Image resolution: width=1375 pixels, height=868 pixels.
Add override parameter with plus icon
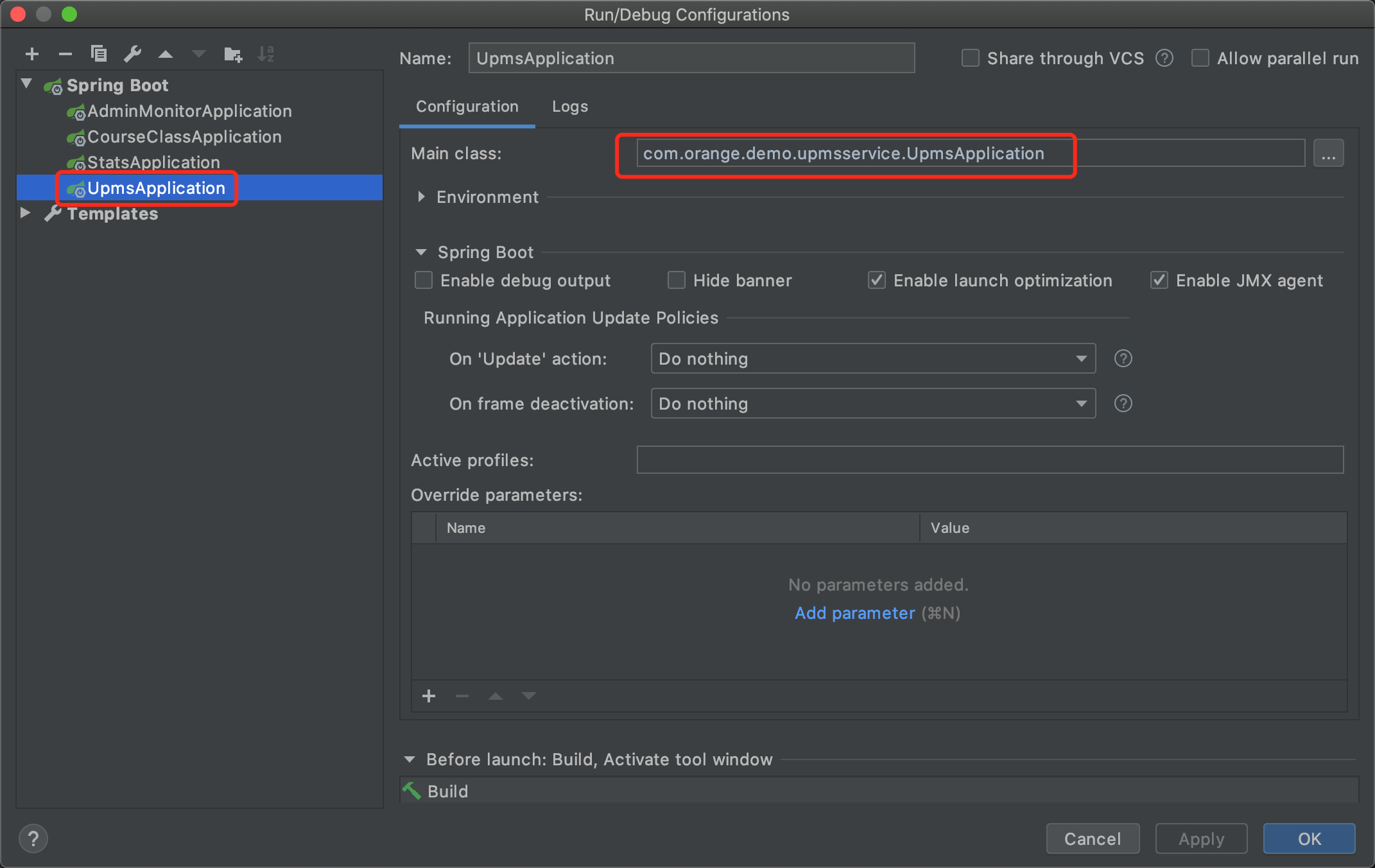point(429,696)
